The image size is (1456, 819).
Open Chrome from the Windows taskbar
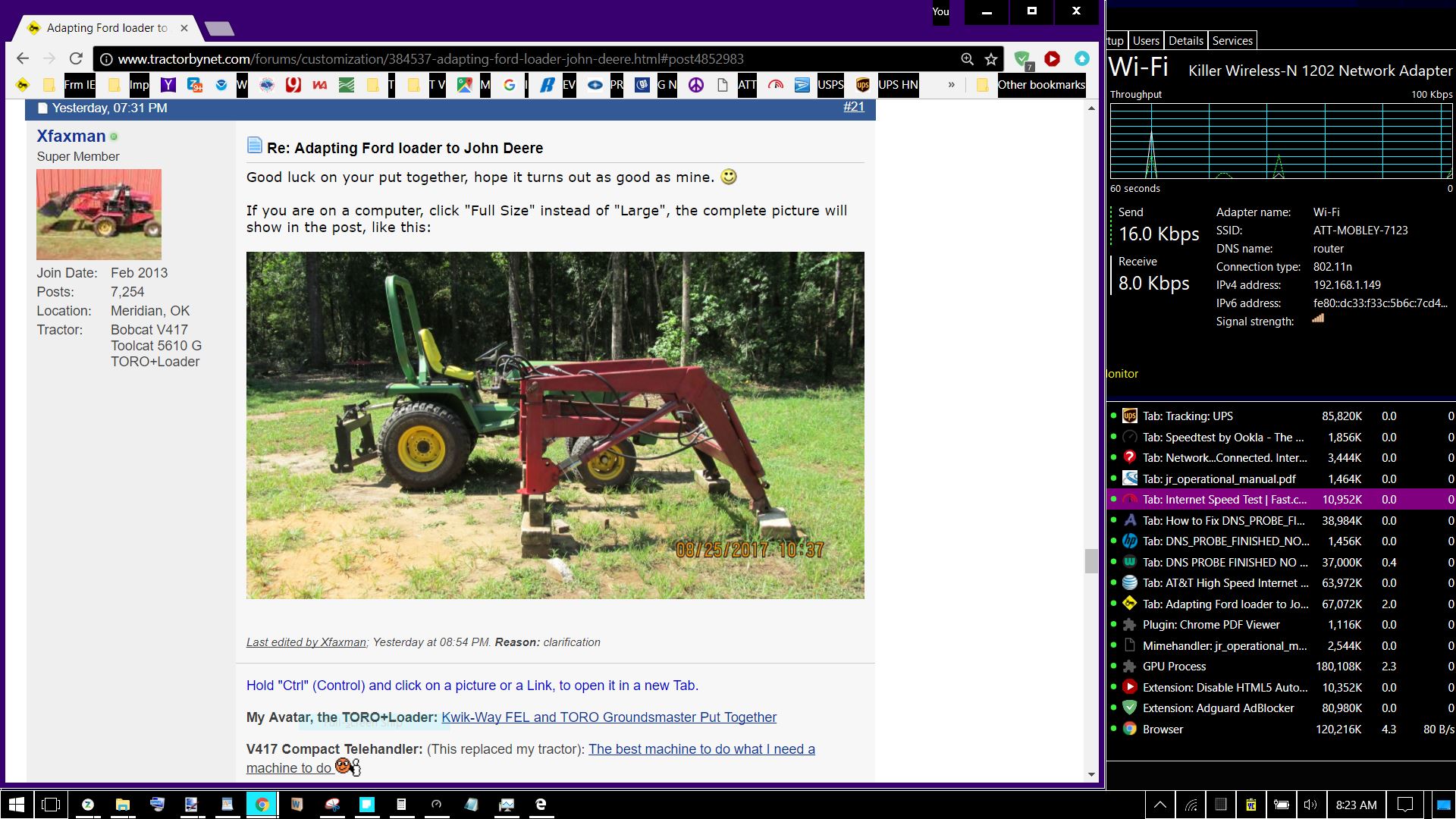pyautogui.click(x=262, y=805)
